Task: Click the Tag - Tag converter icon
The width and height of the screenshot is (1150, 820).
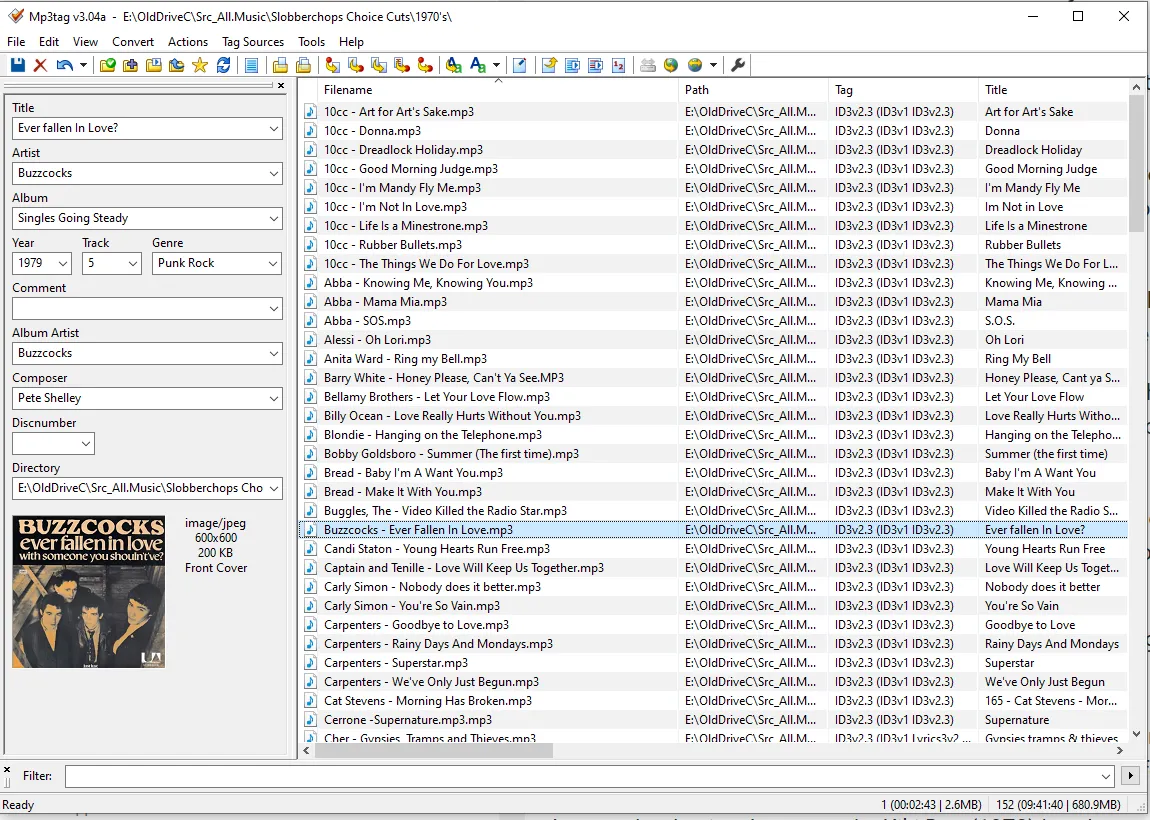Action: pyautogui.click(x=425, y=65)
